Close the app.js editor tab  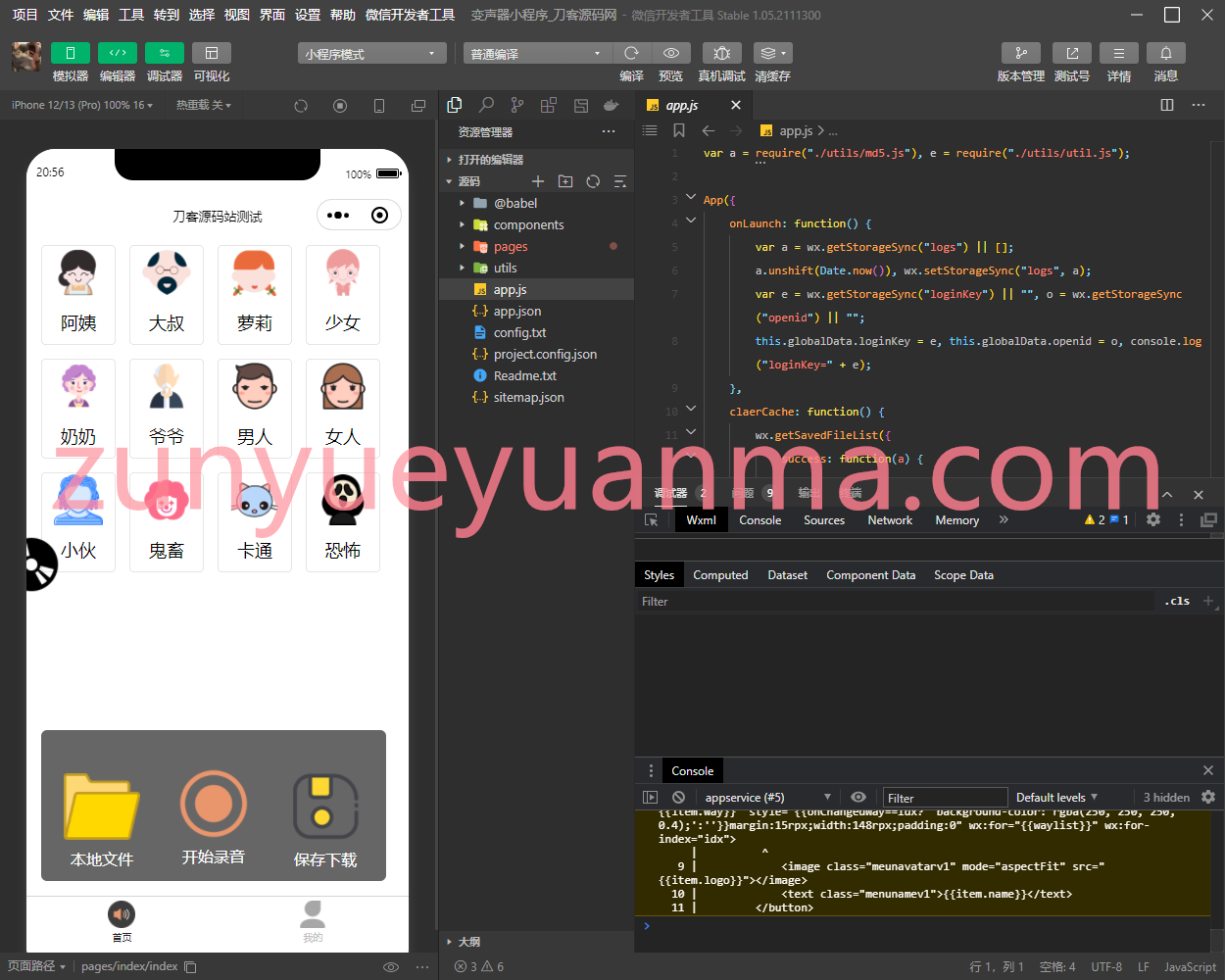coord(736,105)
